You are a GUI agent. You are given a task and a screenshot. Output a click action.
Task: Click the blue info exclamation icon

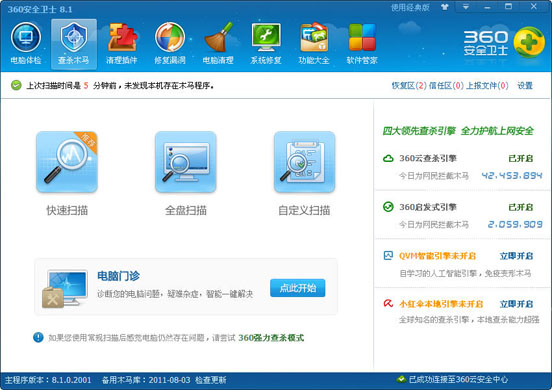pos(38,337)
